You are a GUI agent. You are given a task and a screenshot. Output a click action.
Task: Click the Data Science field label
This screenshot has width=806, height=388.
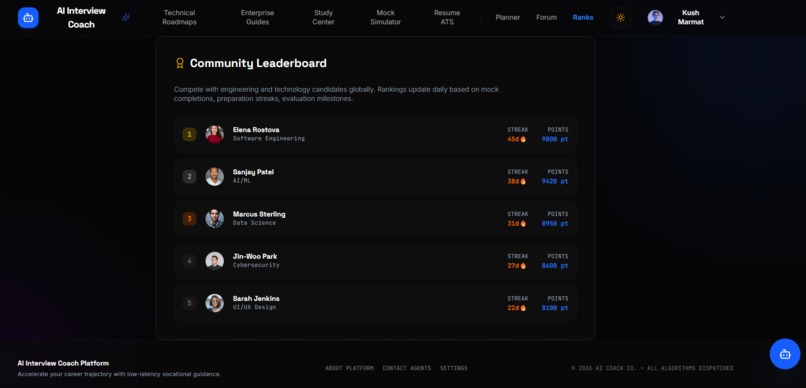(x=254, y=223)
